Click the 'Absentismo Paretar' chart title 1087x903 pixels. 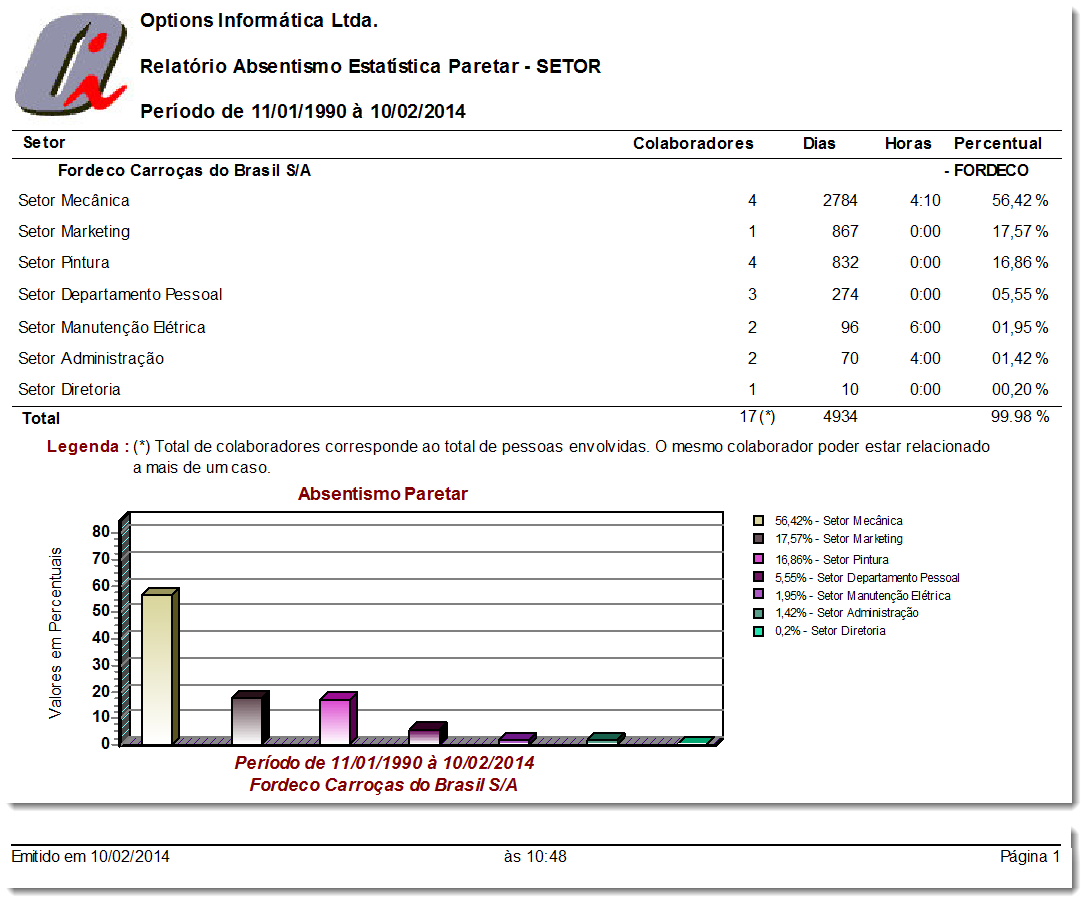(383, 494)
